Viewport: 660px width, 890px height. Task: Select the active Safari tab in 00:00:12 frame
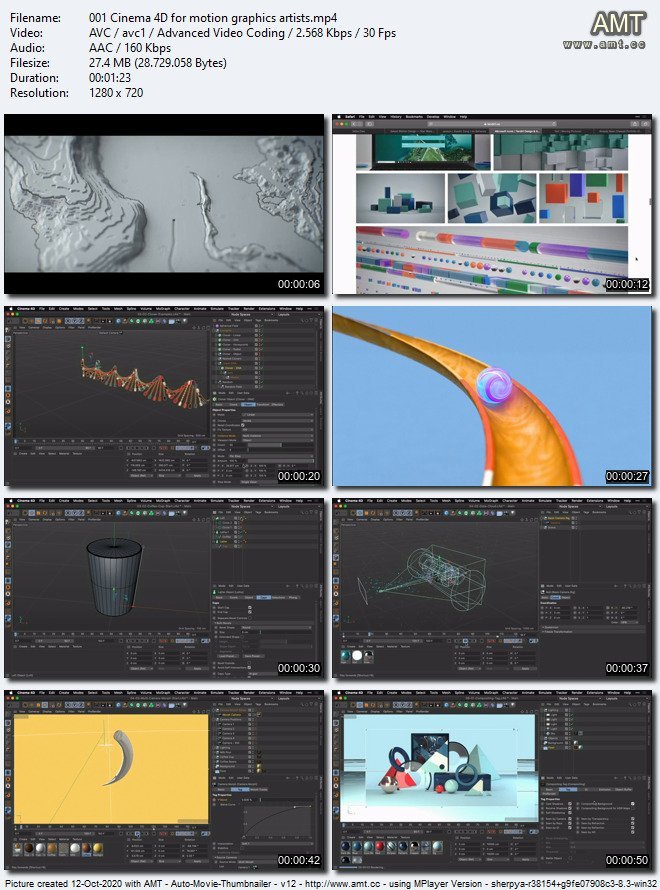point(518,131)
